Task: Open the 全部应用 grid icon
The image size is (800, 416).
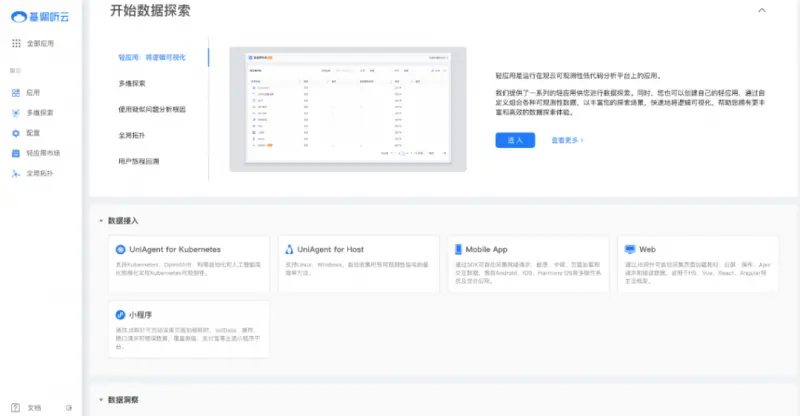Action: [16, 44]
